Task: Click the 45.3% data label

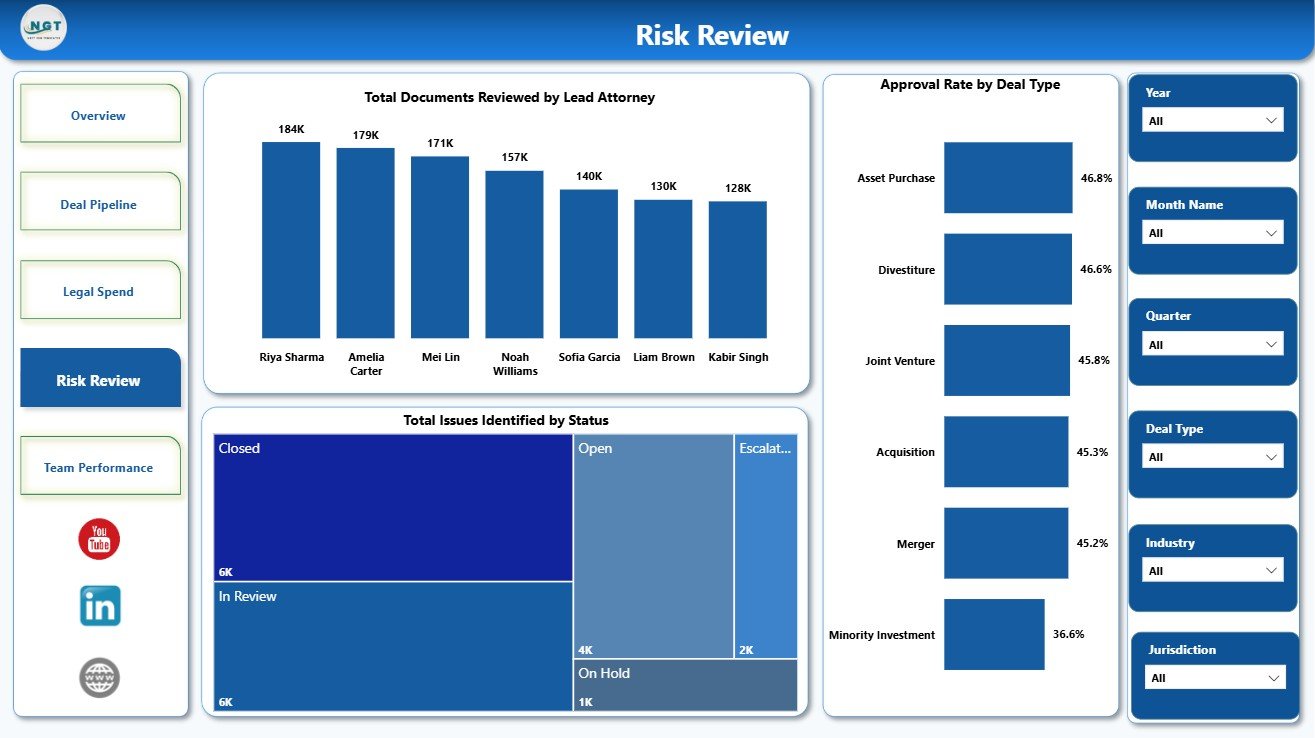Action: [x=1092, y=452]
